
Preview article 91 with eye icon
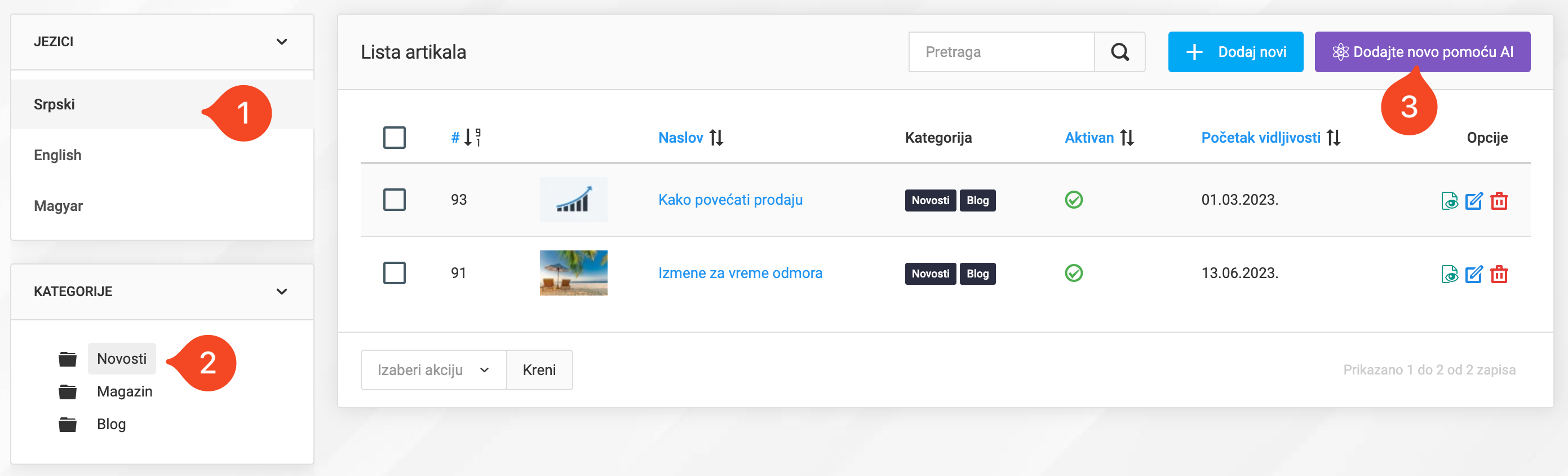pos(1449,275)
